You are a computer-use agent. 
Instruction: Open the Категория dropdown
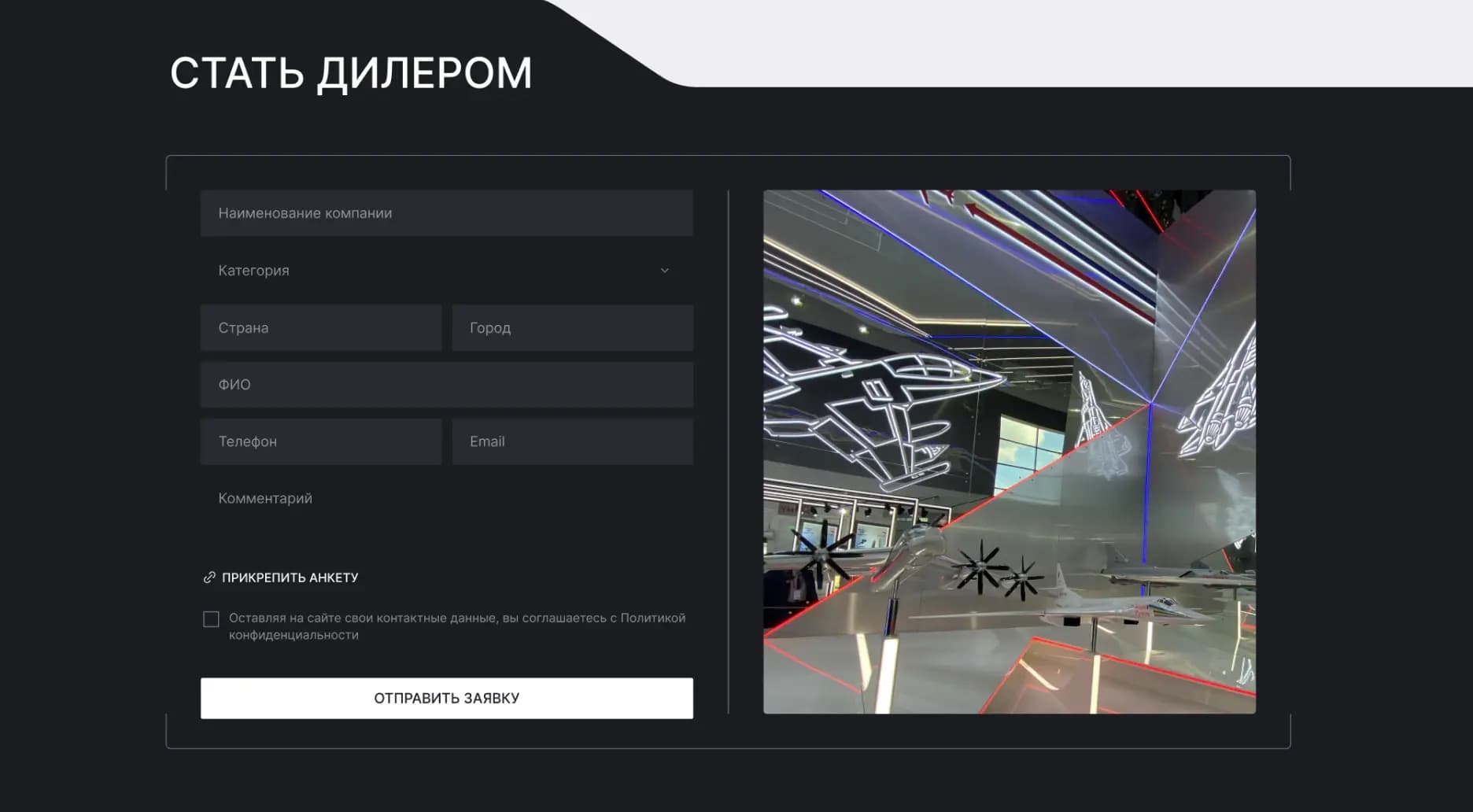point(446,271)
